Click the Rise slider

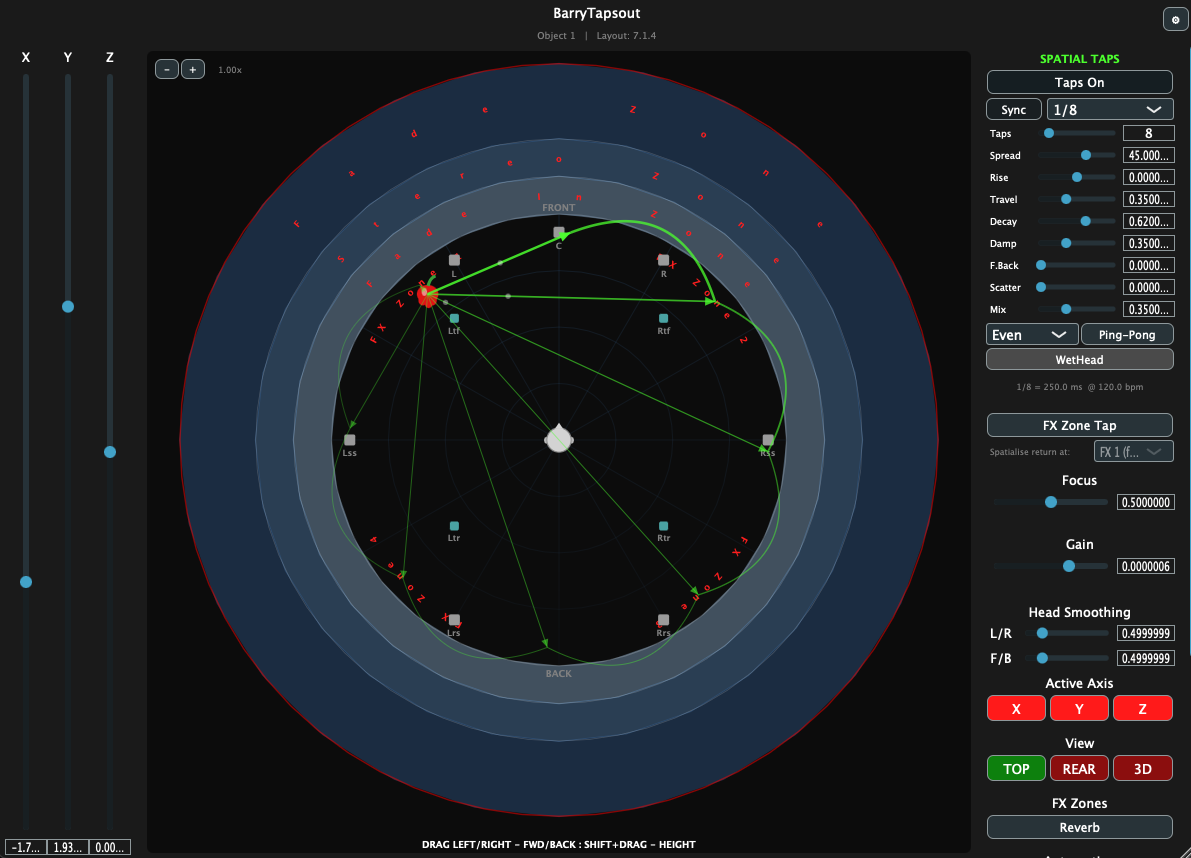pyautogui.click(x=1077, y=177)
